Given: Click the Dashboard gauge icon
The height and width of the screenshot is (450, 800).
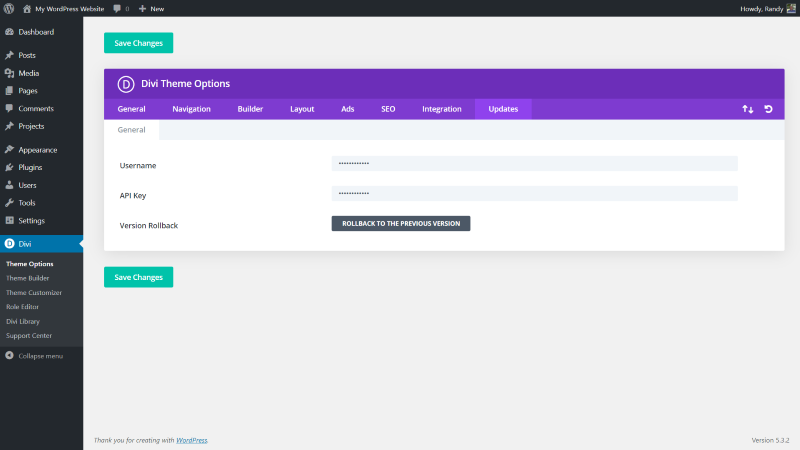Looking at the screenshot, I should pos(9,32).
